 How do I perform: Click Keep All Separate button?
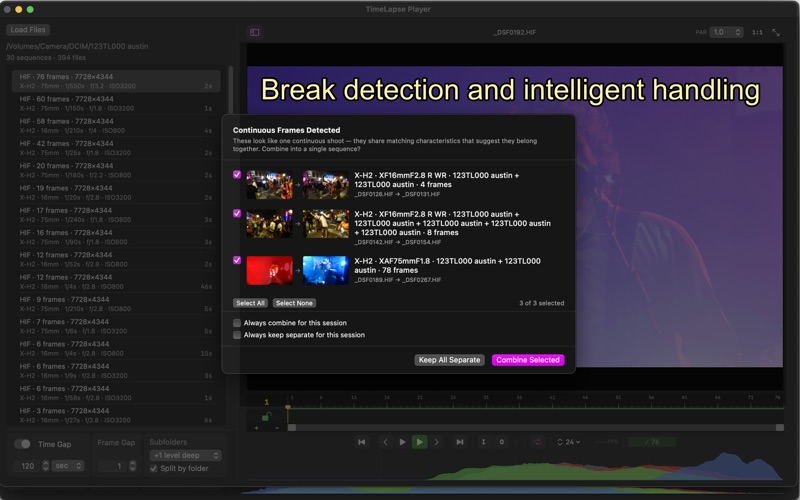(449, 360)
